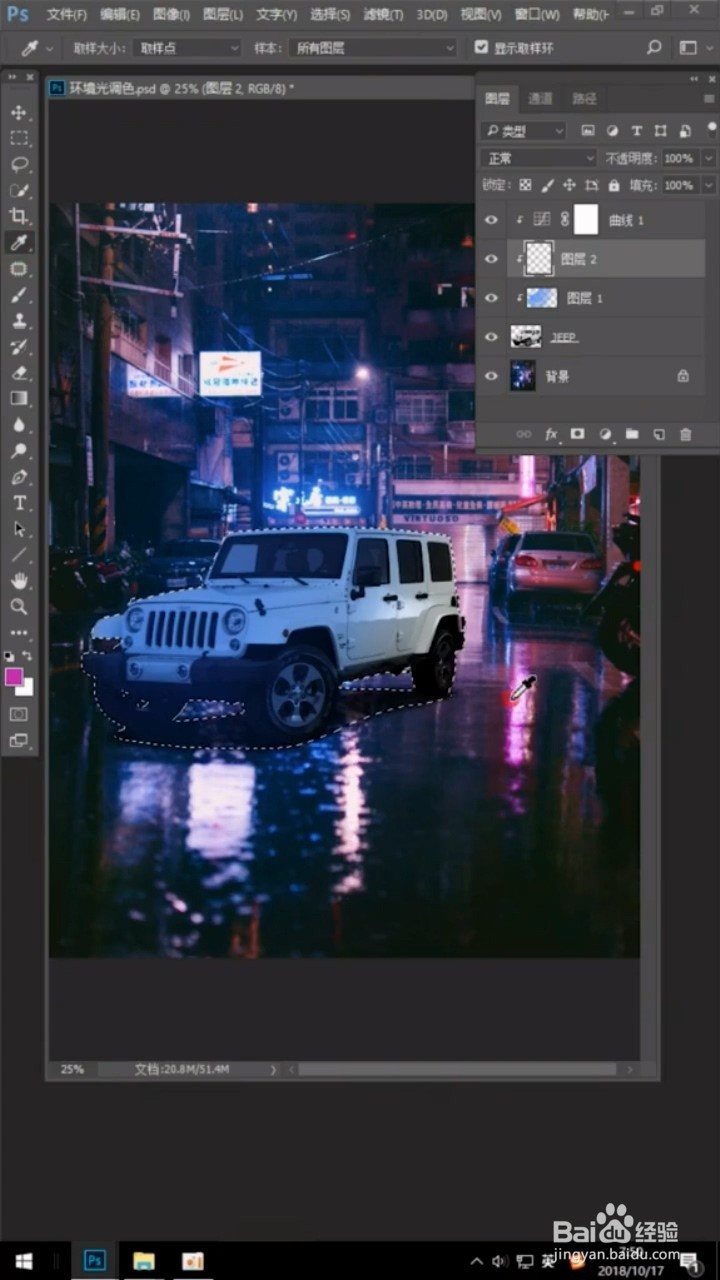The width and height of the screenshot is (720, 1280).
Task: Hide the 背景 layer
Action: 491,376
